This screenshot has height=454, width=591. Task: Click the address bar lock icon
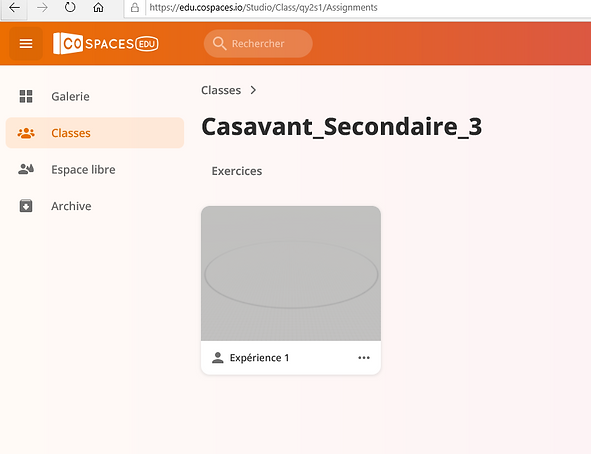[135, 8]
